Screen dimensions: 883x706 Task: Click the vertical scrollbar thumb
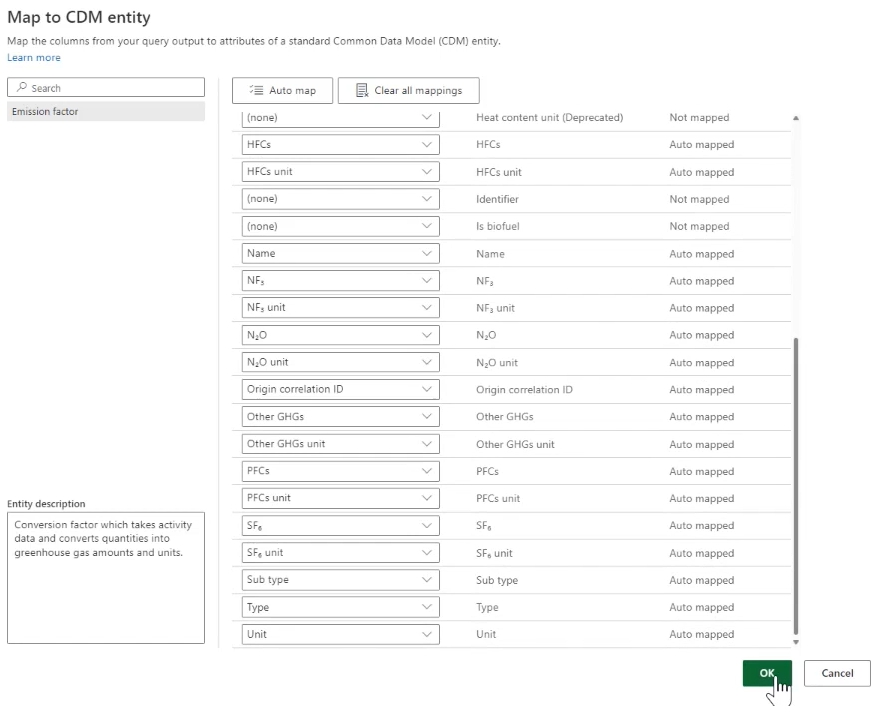[x=796, y=485]
